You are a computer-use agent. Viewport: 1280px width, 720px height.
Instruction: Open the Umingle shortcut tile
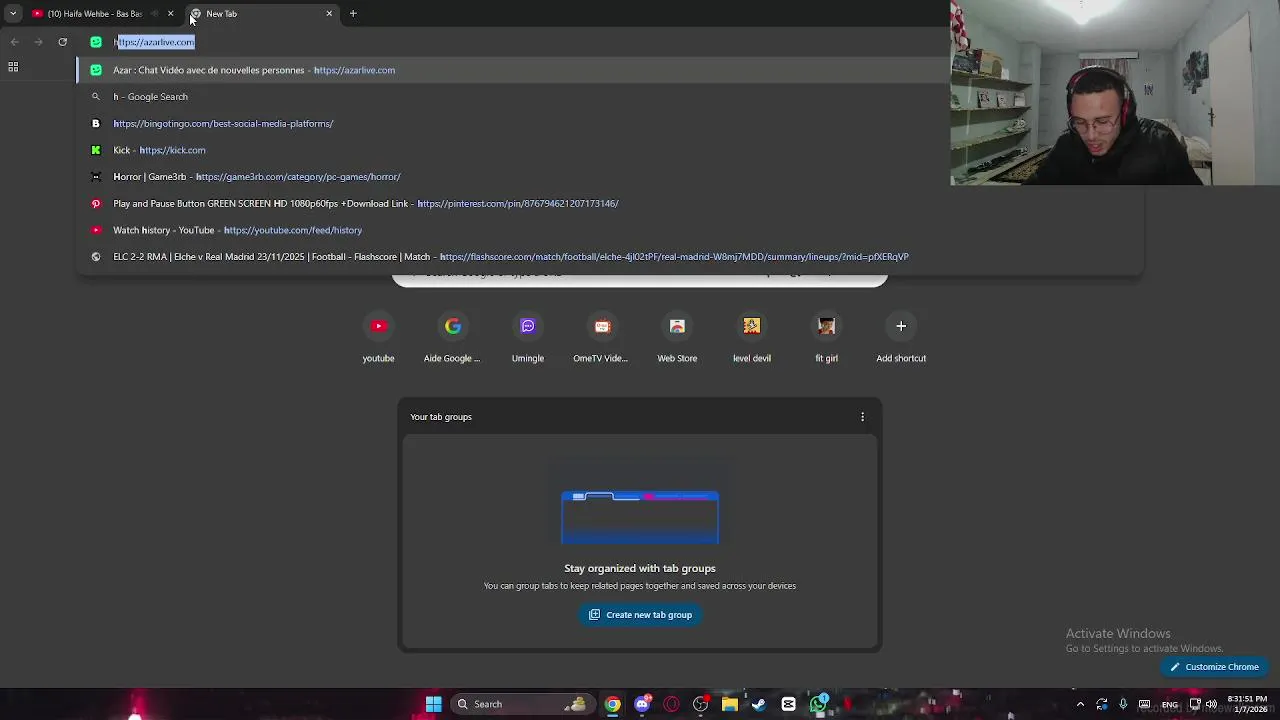point(528,338)
